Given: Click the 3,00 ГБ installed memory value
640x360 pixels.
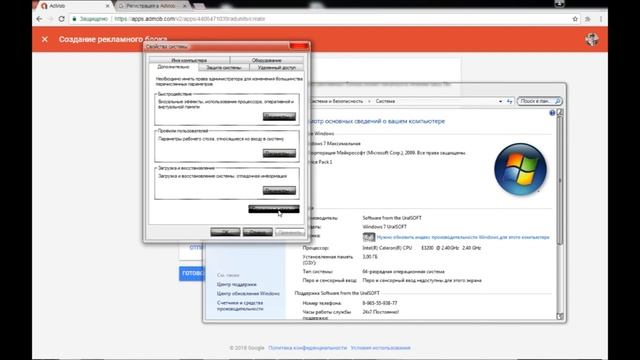Looking at the screenshot, I should coord(370,257).
